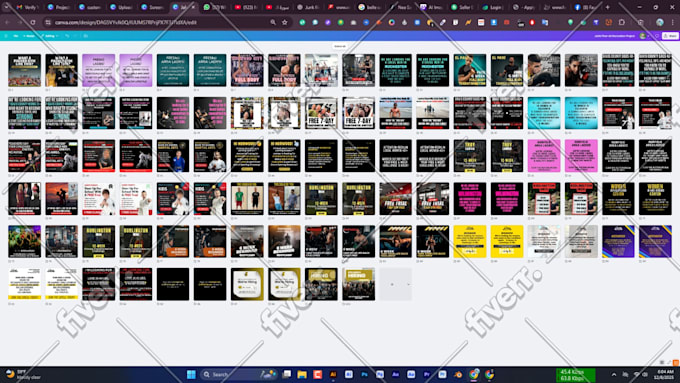This screenshot has height=383, width=680.
Task: Toggle grid view icon at bottom right
Action: pos(662,362)
